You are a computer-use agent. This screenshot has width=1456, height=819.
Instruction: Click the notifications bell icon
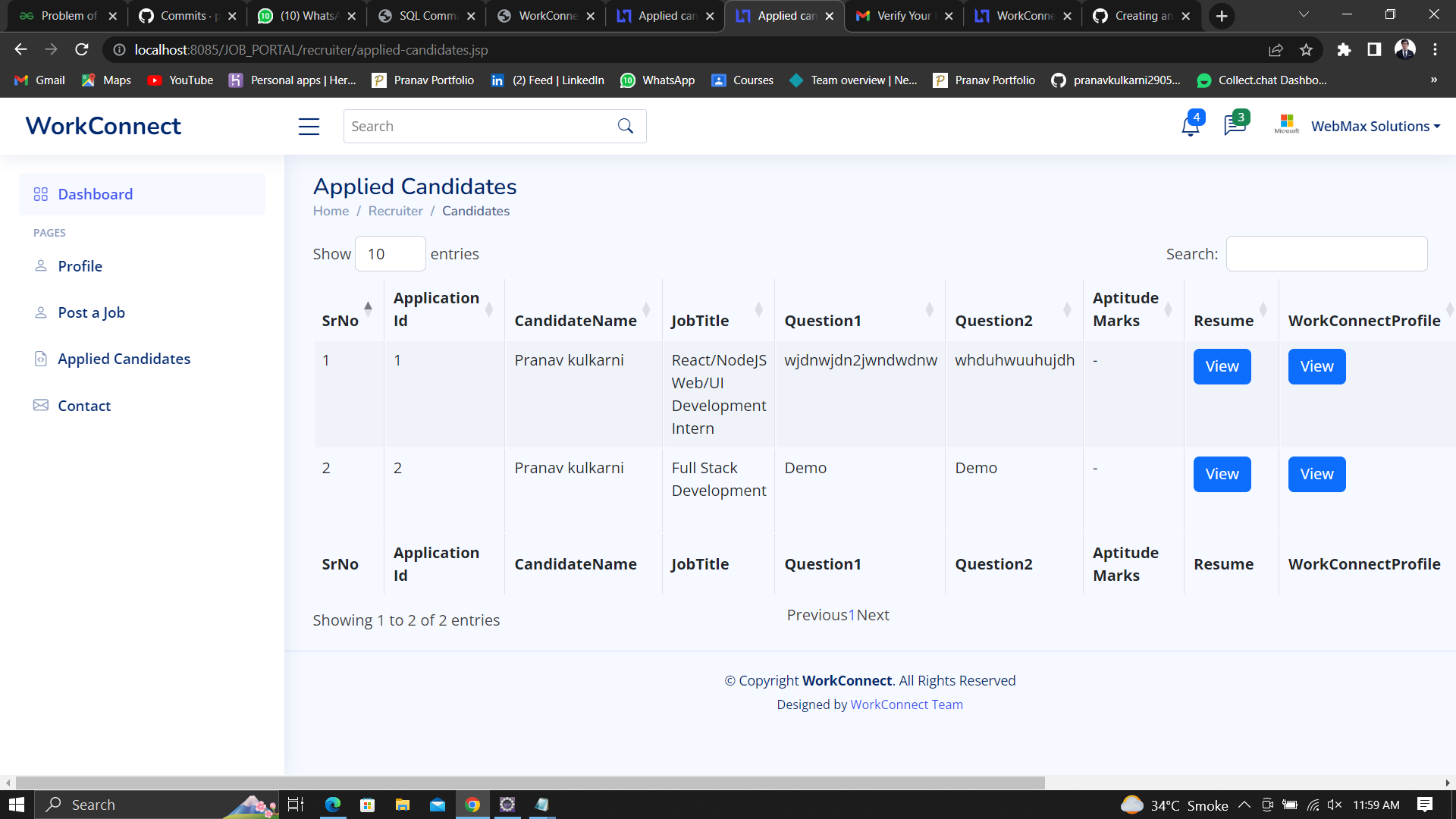pos(1190,126)
